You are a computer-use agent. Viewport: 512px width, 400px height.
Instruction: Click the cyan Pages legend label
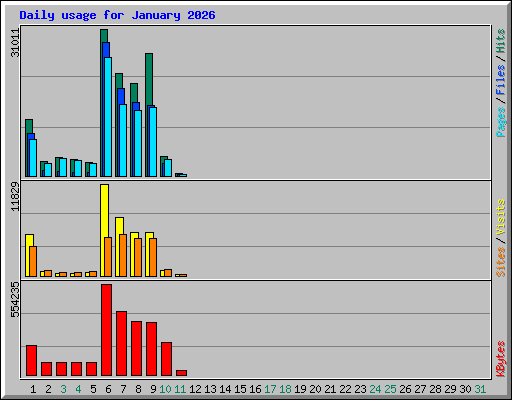point(501,122)
